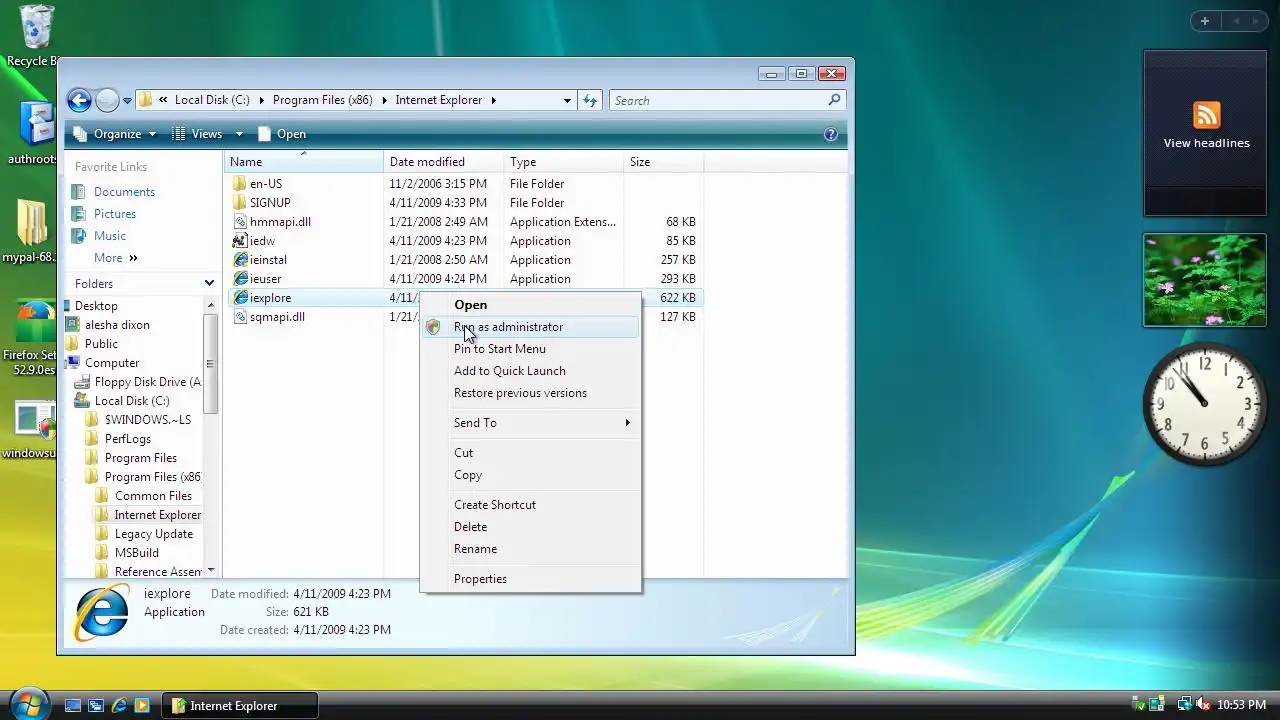Select the en-US folder icon
The width and height of the screenshot is (1280, 720).
tap(239, 184)
